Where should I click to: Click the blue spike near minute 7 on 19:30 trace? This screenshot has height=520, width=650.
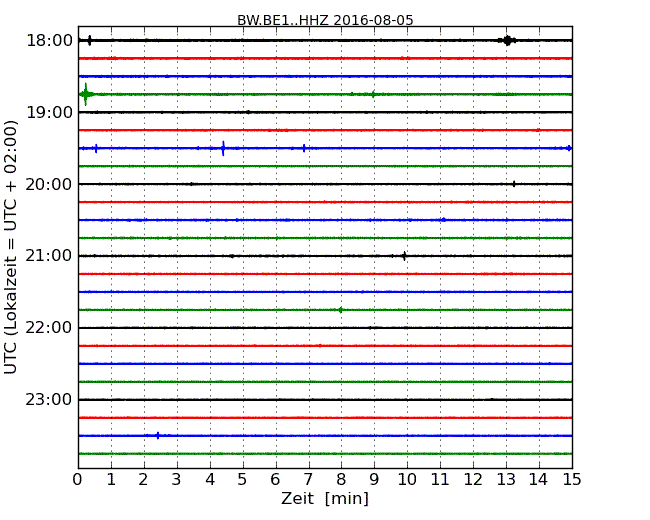point(304,148)
